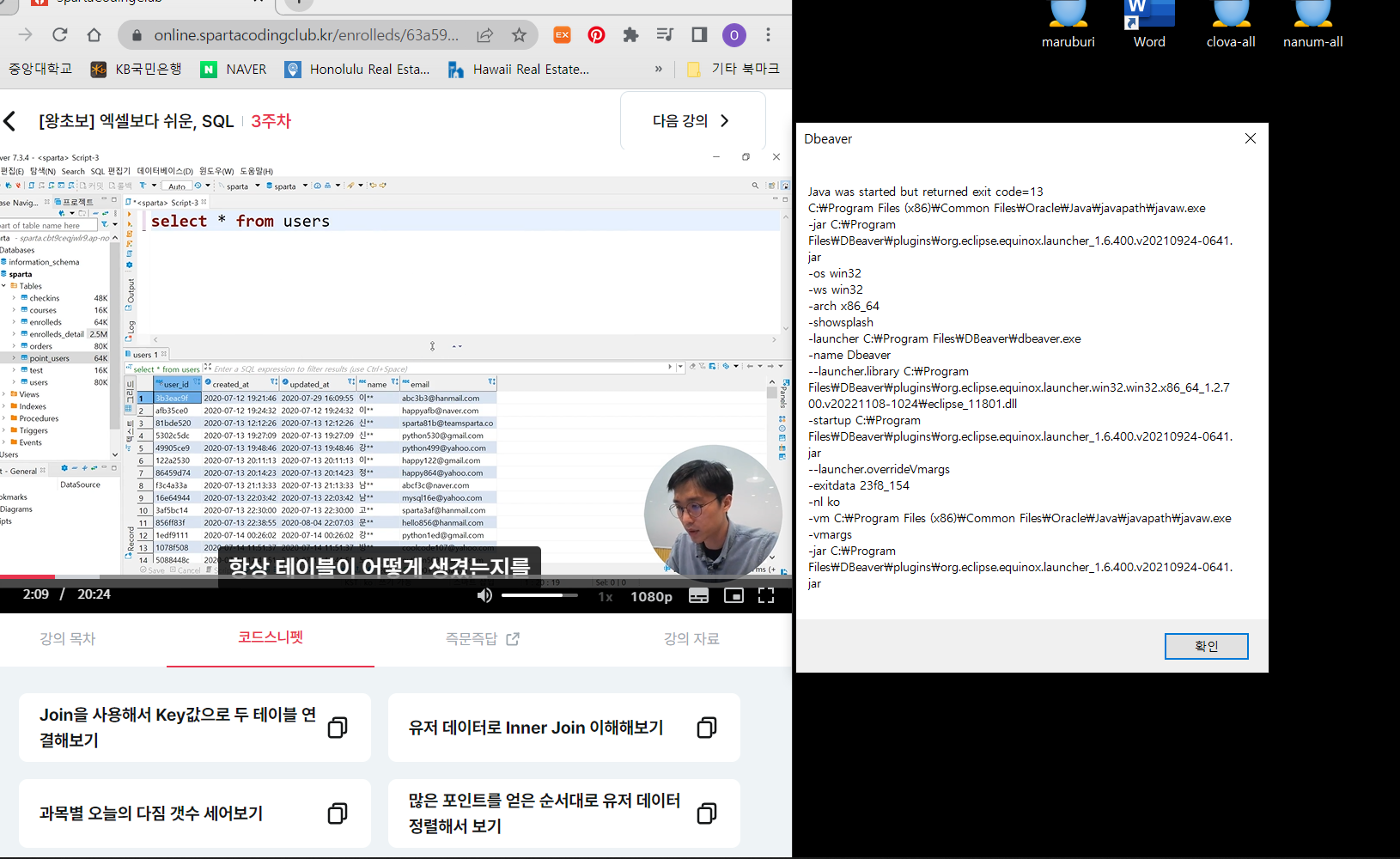Click 데이터베이스(D) menu in video
1400x859 pixels.
[x=165, y=171]
